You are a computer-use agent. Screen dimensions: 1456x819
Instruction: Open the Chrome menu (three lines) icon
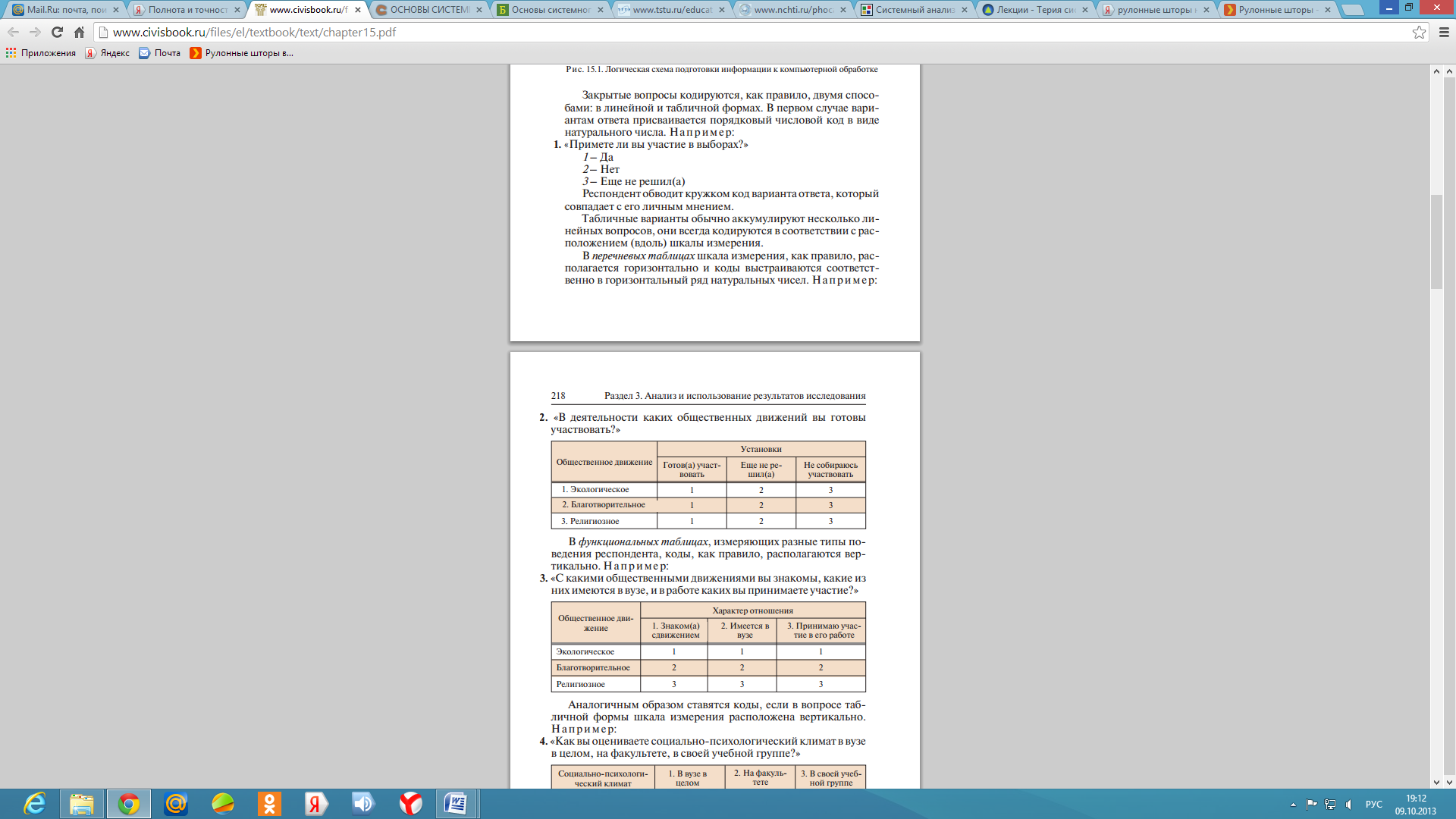pyautogui.click(x=1444, y=33)
